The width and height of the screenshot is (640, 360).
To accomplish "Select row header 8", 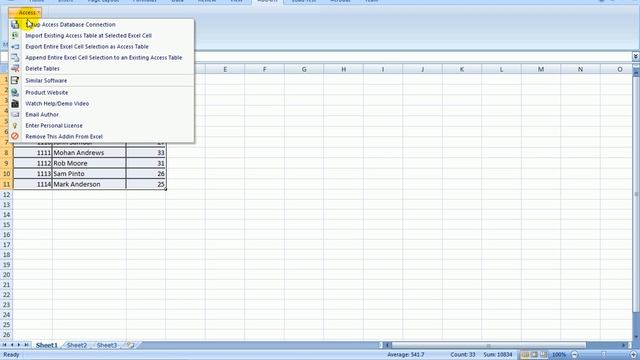I will [7, 153].
